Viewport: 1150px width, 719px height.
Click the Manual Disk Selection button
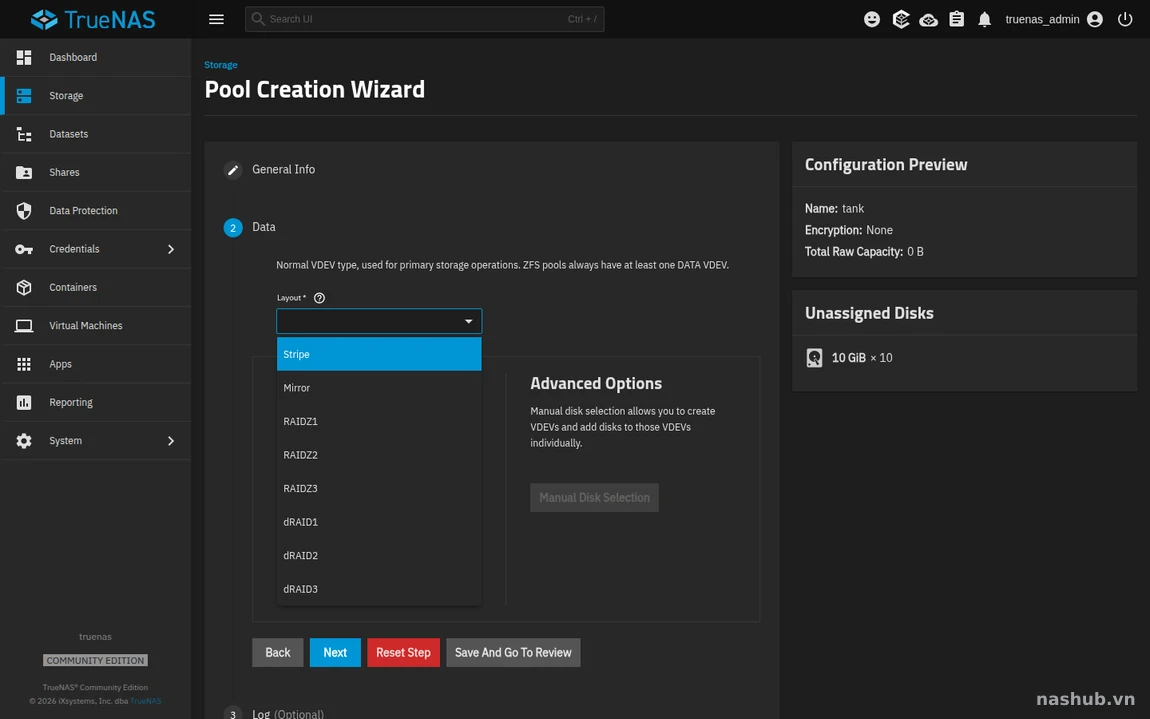pyautogui.click(x=595, y=497)
